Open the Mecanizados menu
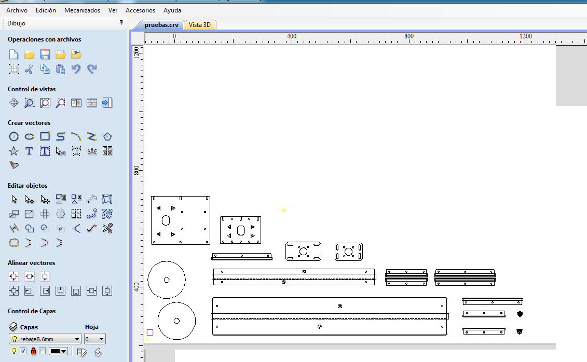This screenshot has width=587, height=362. click(82, 10)
